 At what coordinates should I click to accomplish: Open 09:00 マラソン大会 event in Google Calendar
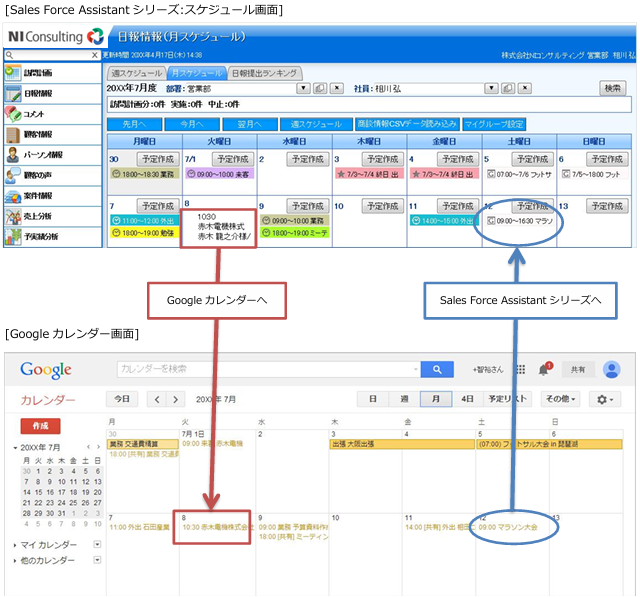508,527
